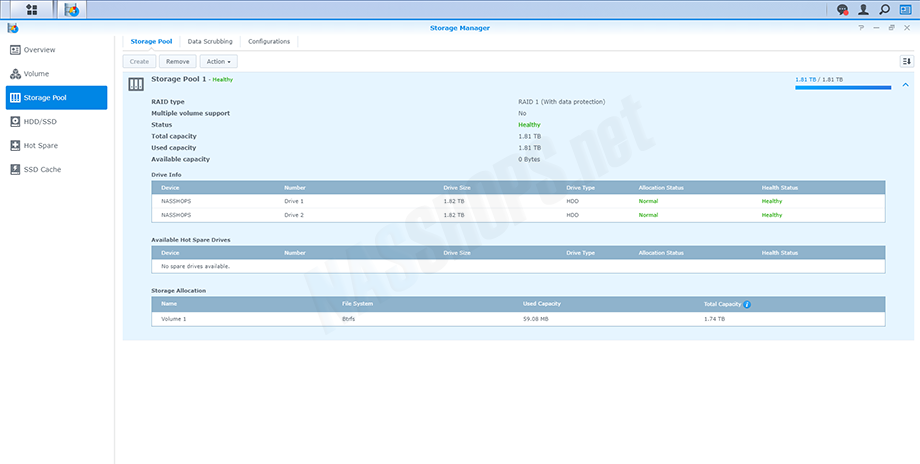The height and width of the screenshot is (464, 920).
Task: Click the search magnifier icon
Action: coord(884,9)
